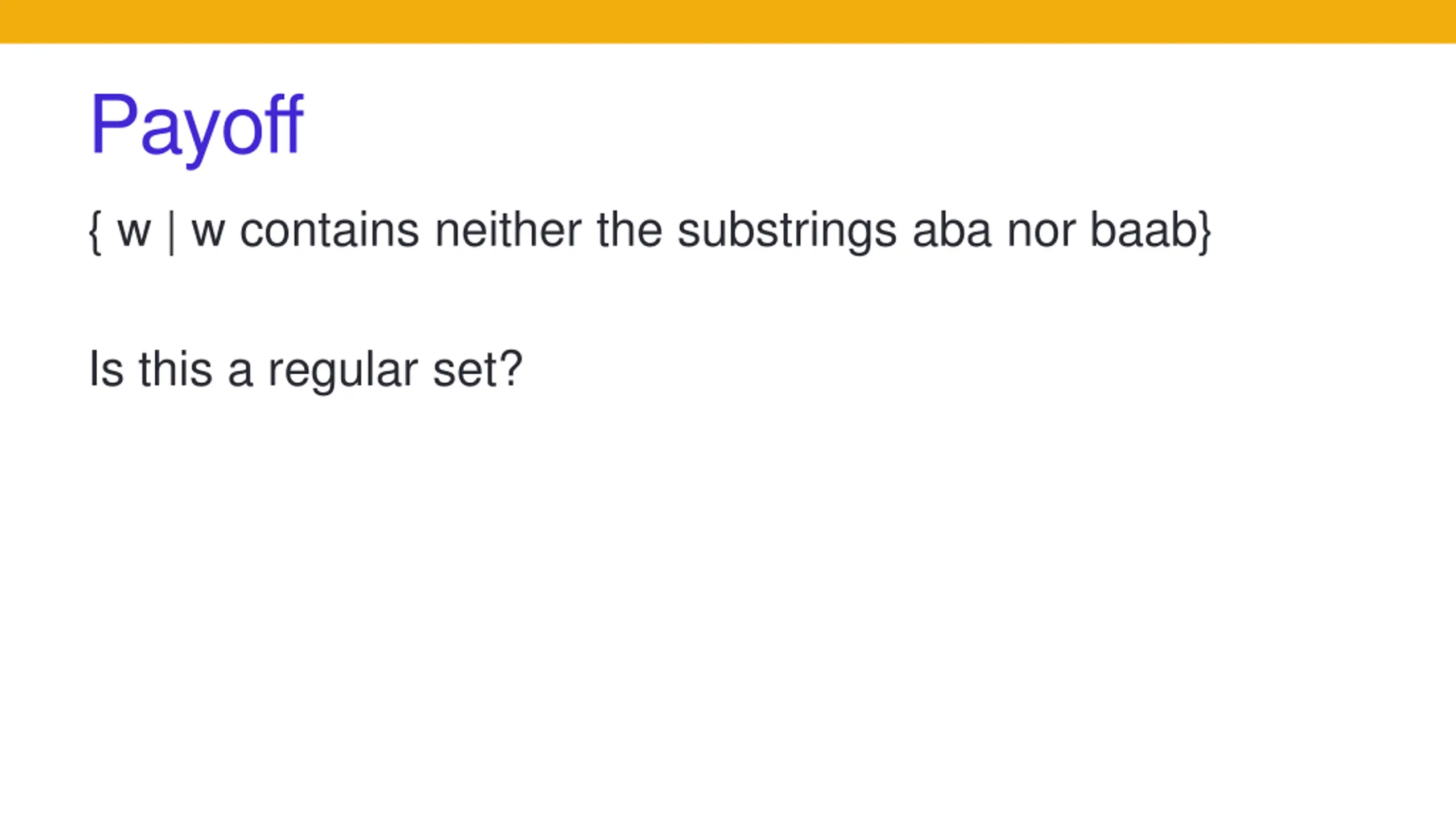
Task: Click the "w" right before "contains"
Action: [x=208, y=234]
